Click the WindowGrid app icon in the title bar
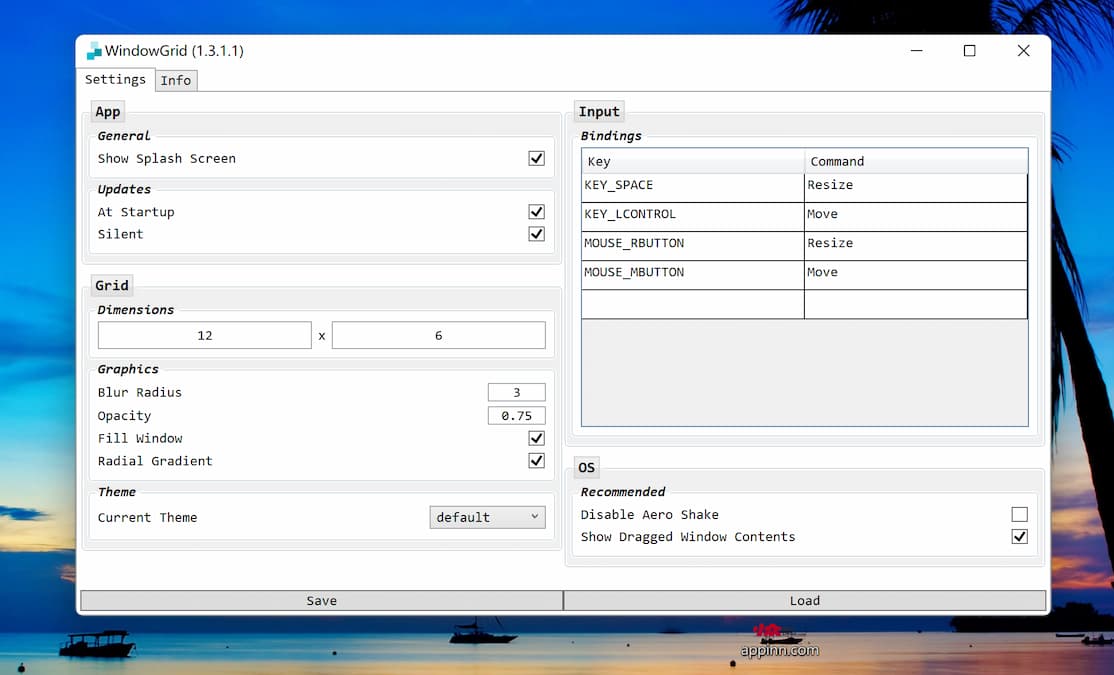Image resolution: width=1114 pixels, height=675 pixels. pyautogui.click(x=93, y=50)
